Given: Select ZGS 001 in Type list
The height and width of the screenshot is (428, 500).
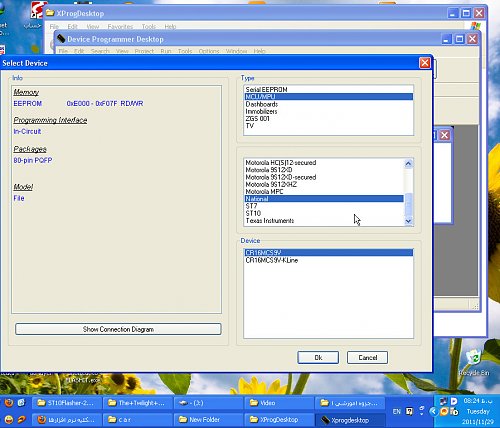Looking at the screenshot, I should pyautogui.click(x=328, y=118).
